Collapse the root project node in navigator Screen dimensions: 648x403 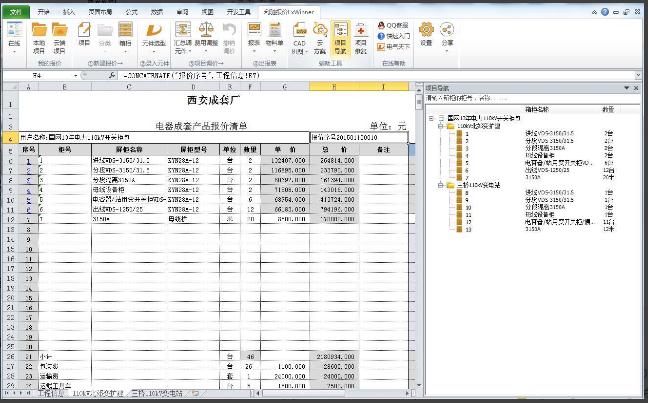coord(431,118)
